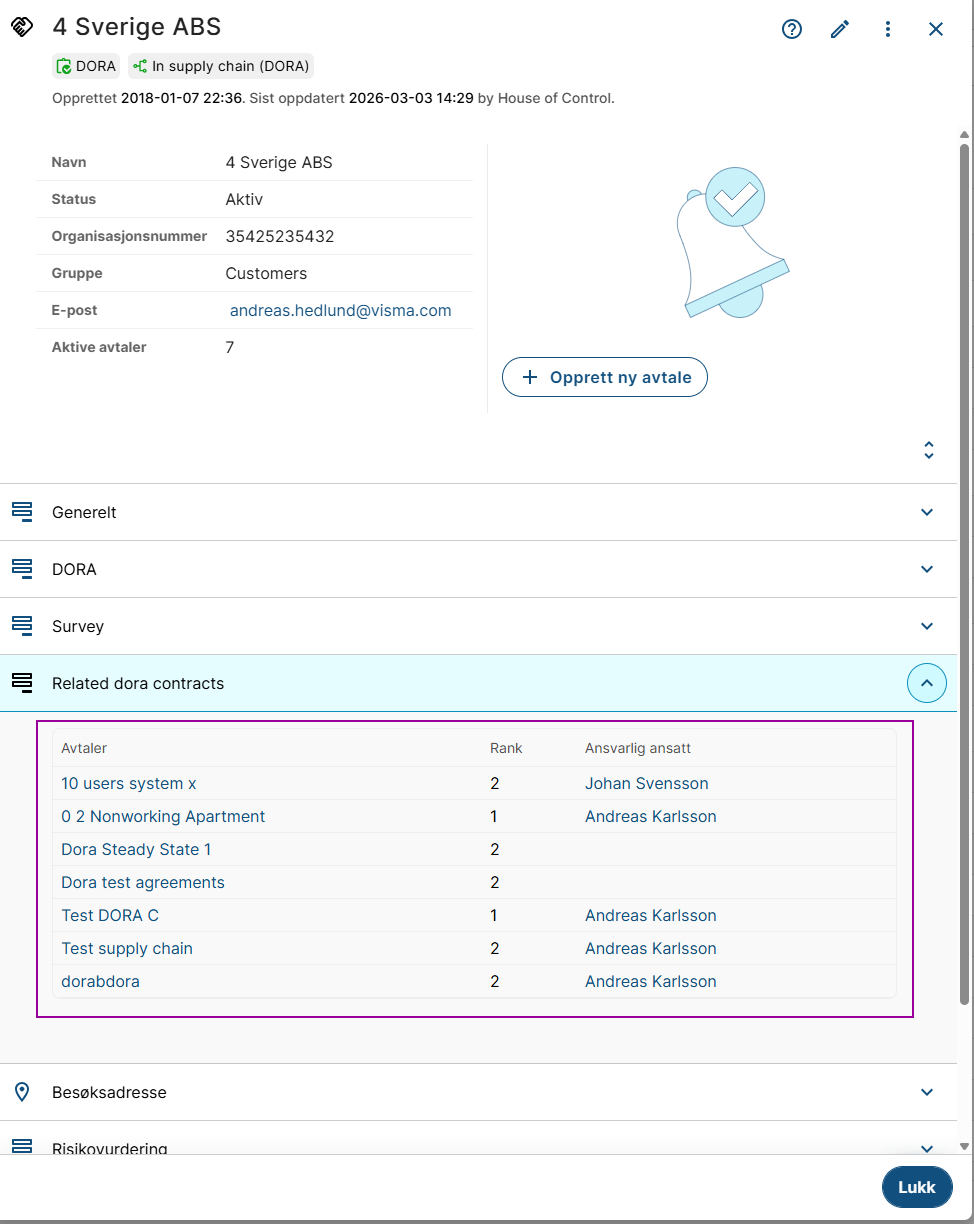Click the pencil edit icon
Viewport: 974px width, 1224px height.
point(840,29)
